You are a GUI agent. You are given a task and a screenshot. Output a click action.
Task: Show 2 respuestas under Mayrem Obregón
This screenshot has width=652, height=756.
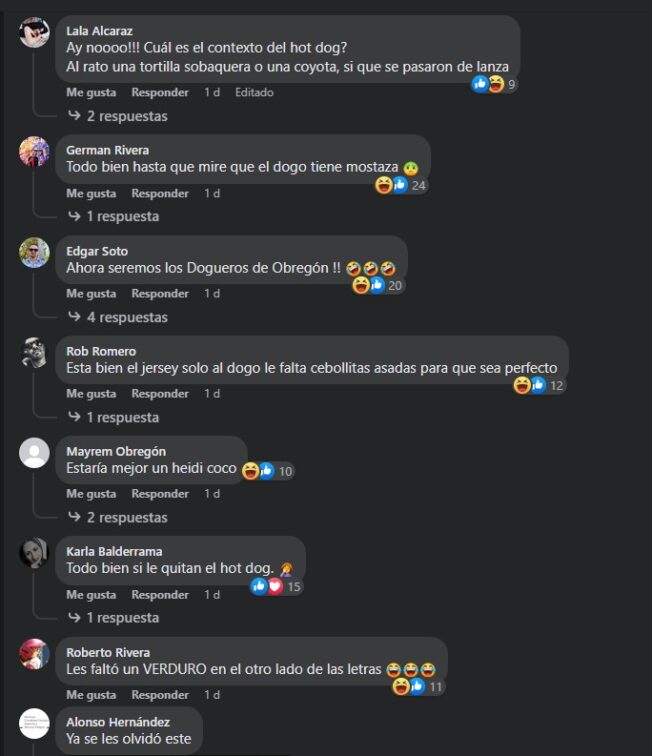[x=118, y=517]
